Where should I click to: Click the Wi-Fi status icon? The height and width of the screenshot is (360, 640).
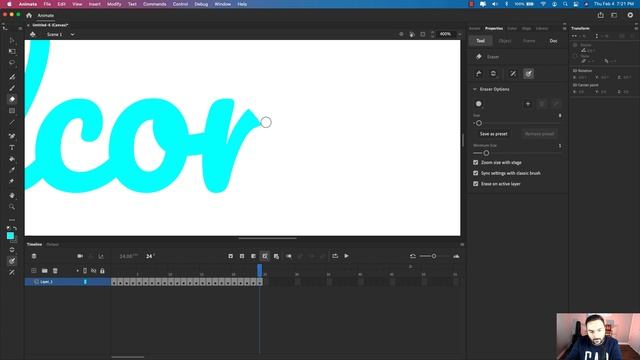543,4
